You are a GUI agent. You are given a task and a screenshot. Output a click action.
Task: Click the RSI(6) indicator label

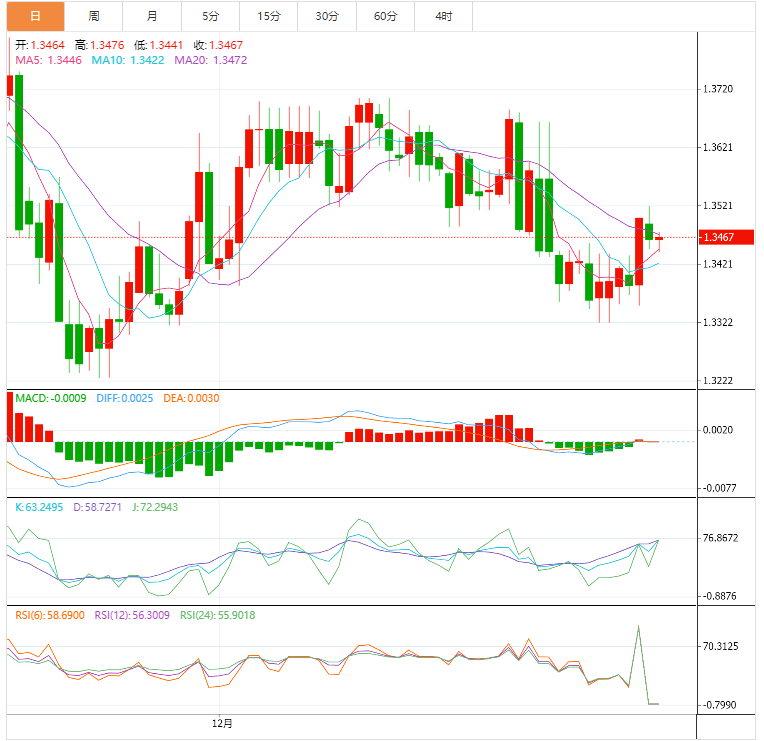pyautogui.click(x=49, y=615)
